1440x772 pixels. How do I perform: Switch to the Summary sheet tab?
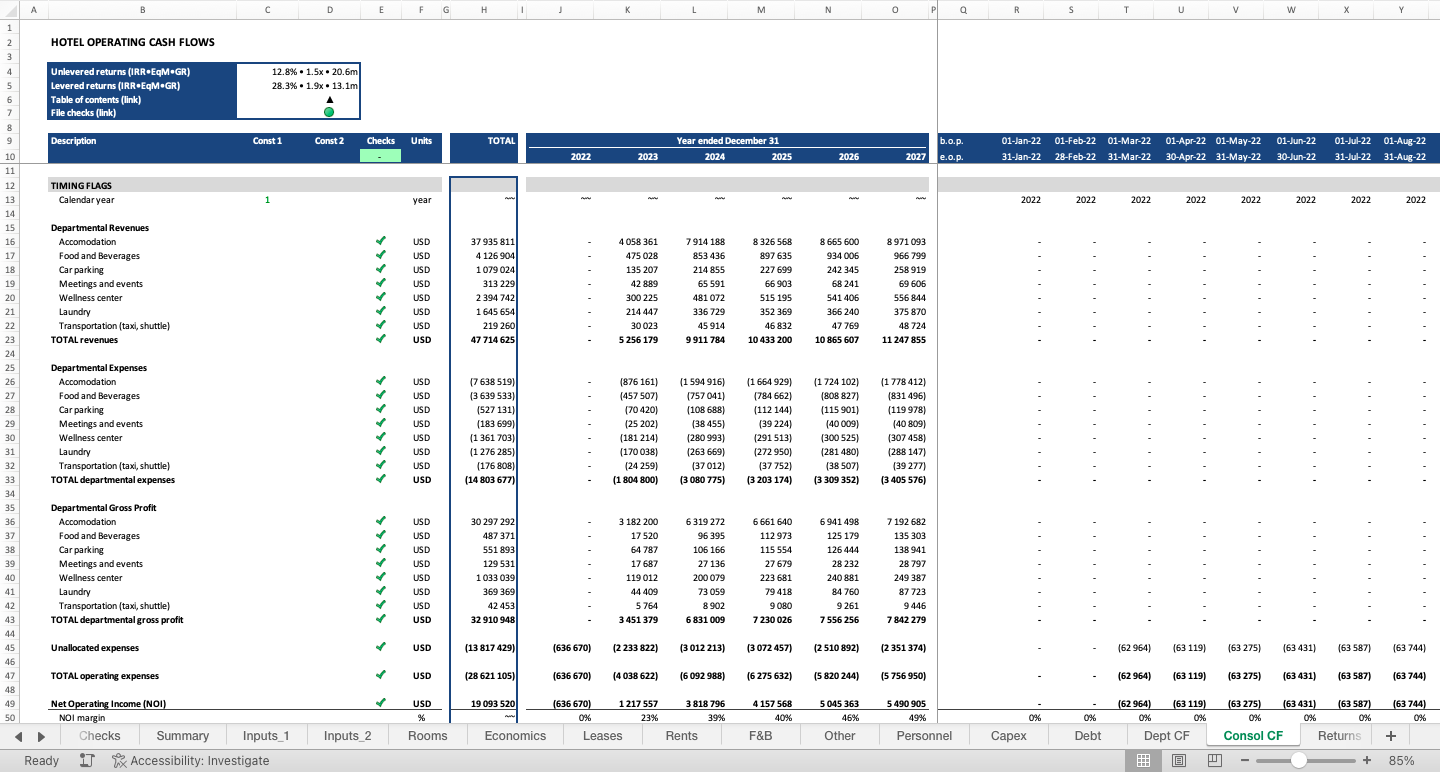[183, 735]
